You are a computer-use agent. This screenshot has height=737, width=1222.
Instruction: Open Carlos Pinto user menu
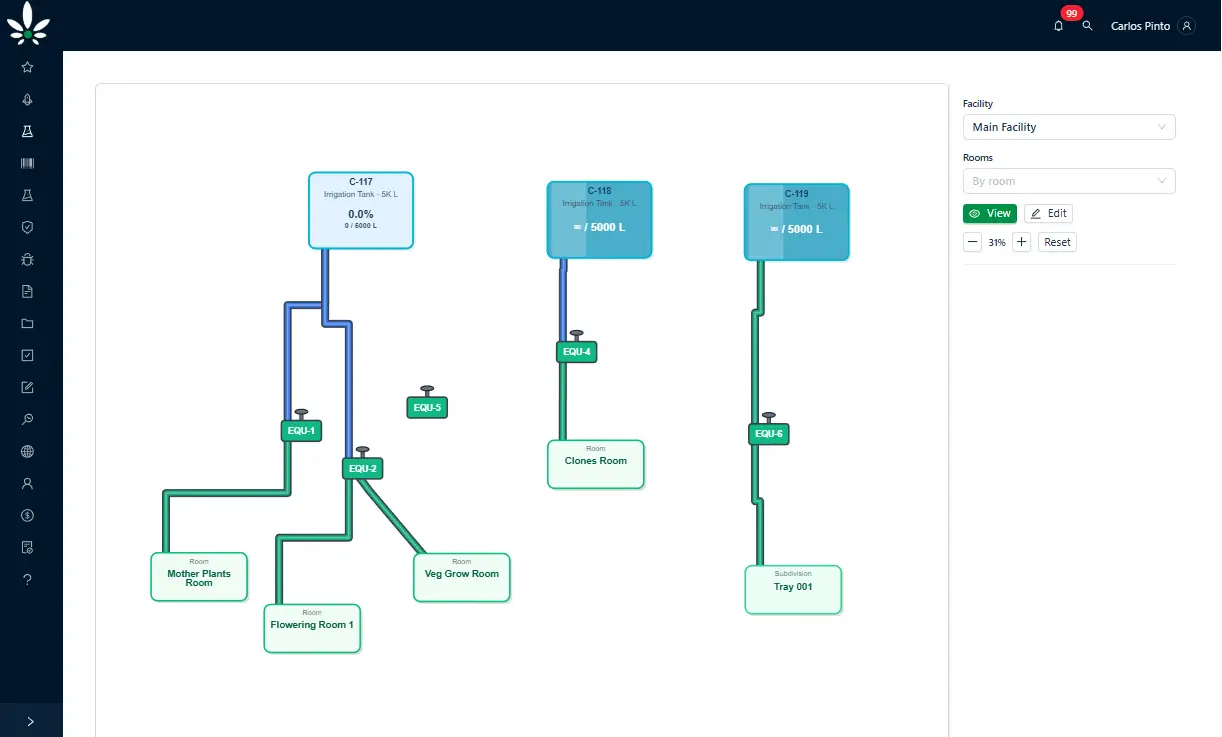[x=1152, y=26]
